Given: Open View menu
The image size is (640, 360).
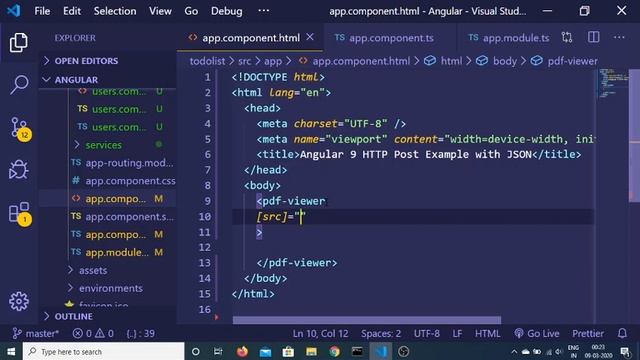Looking at the screenshot, I should (x=160, y=11).
